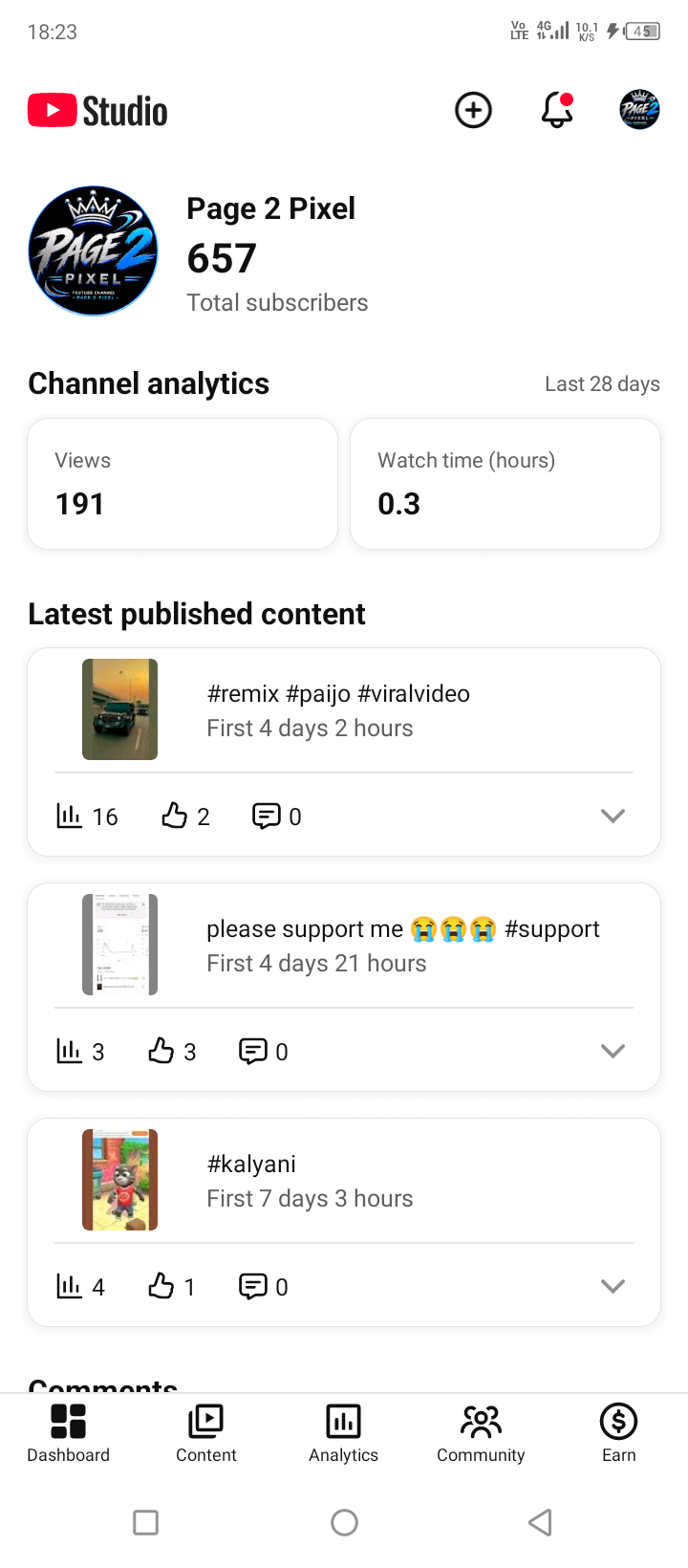
Task: Switch to the Content tab
Action: pyautogui.click(x=206, y=1432)
